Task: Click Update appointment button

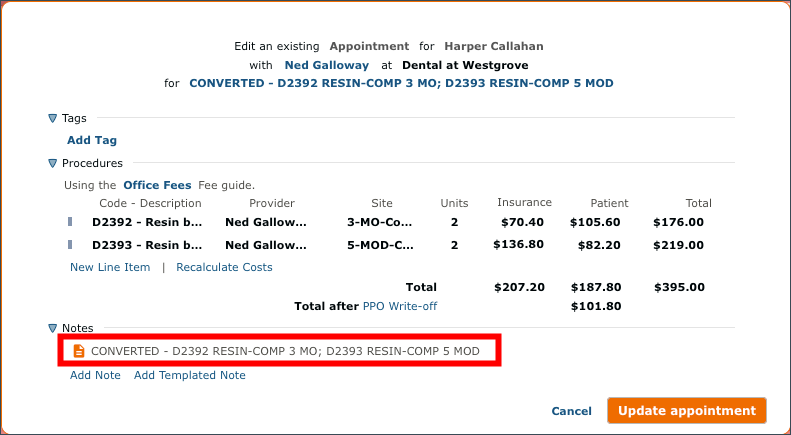Action: point(687,411)
